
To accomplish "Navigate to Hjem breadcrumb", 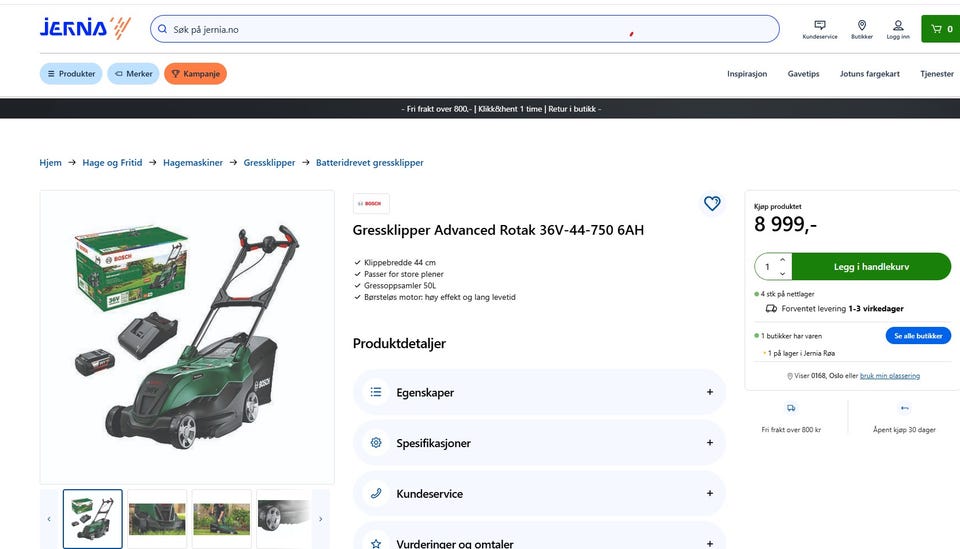I will [x=50, y=162].
